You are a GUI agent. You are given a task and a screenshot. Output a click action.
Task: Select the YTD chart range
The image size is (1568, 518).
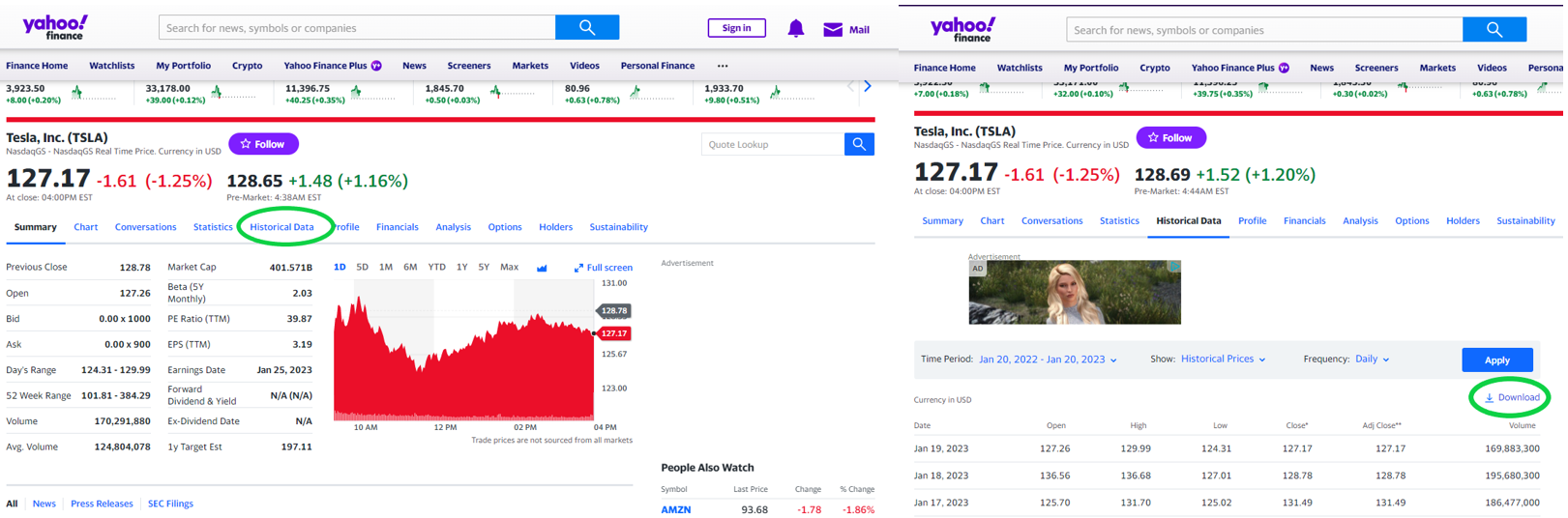click(x=436, y=267)
